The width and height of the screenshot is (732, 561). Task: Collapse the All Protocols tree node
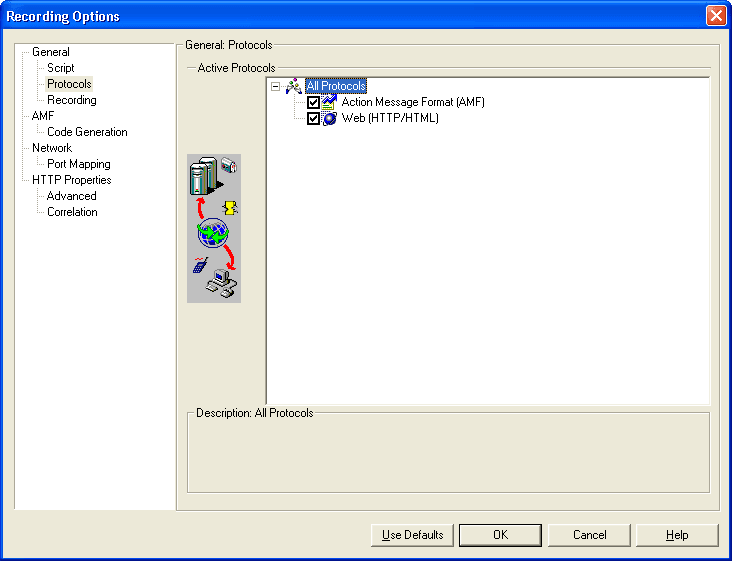tap(275, 86)
